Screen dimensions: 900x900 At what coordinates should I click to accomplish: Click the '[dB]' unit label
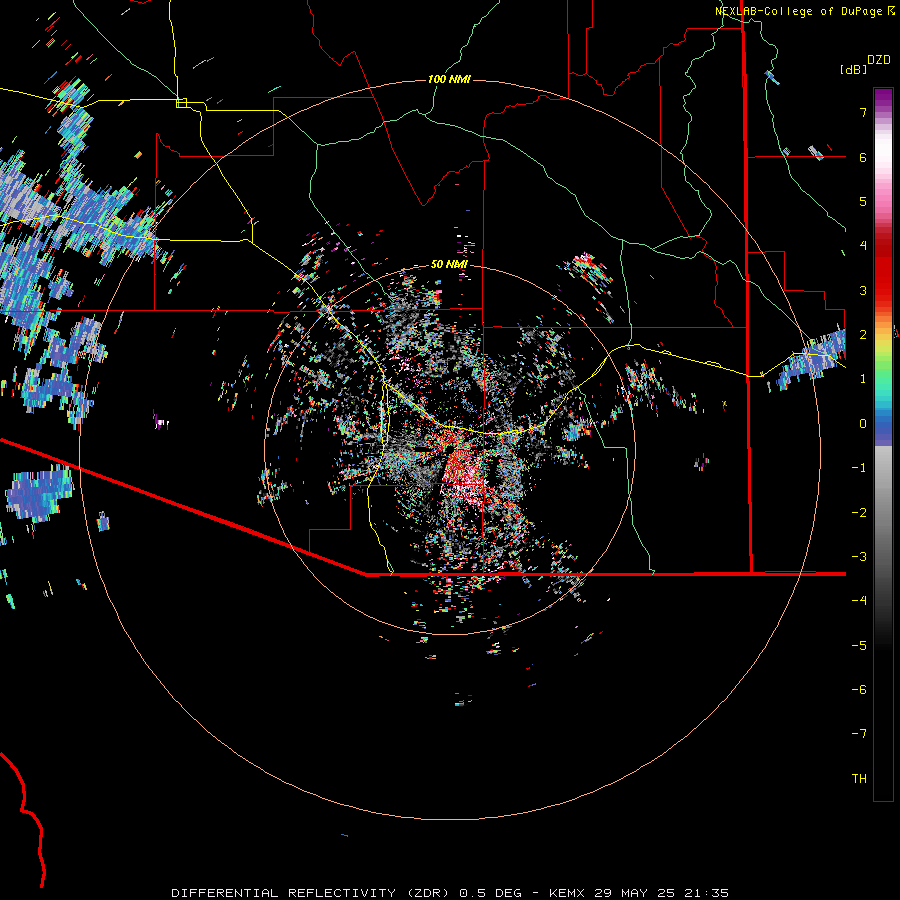click(x=853, y=69)
